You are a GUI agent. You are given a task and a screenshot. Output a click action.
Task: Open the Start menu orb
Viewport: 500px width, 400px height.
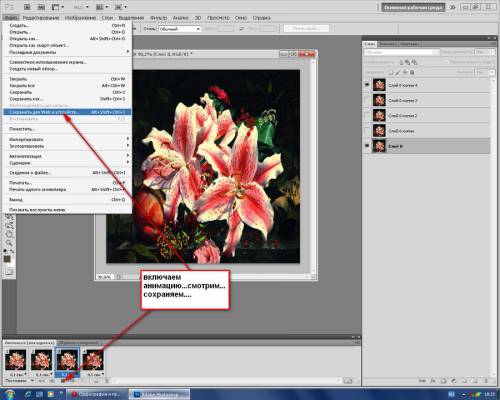(x=9, y=394)
